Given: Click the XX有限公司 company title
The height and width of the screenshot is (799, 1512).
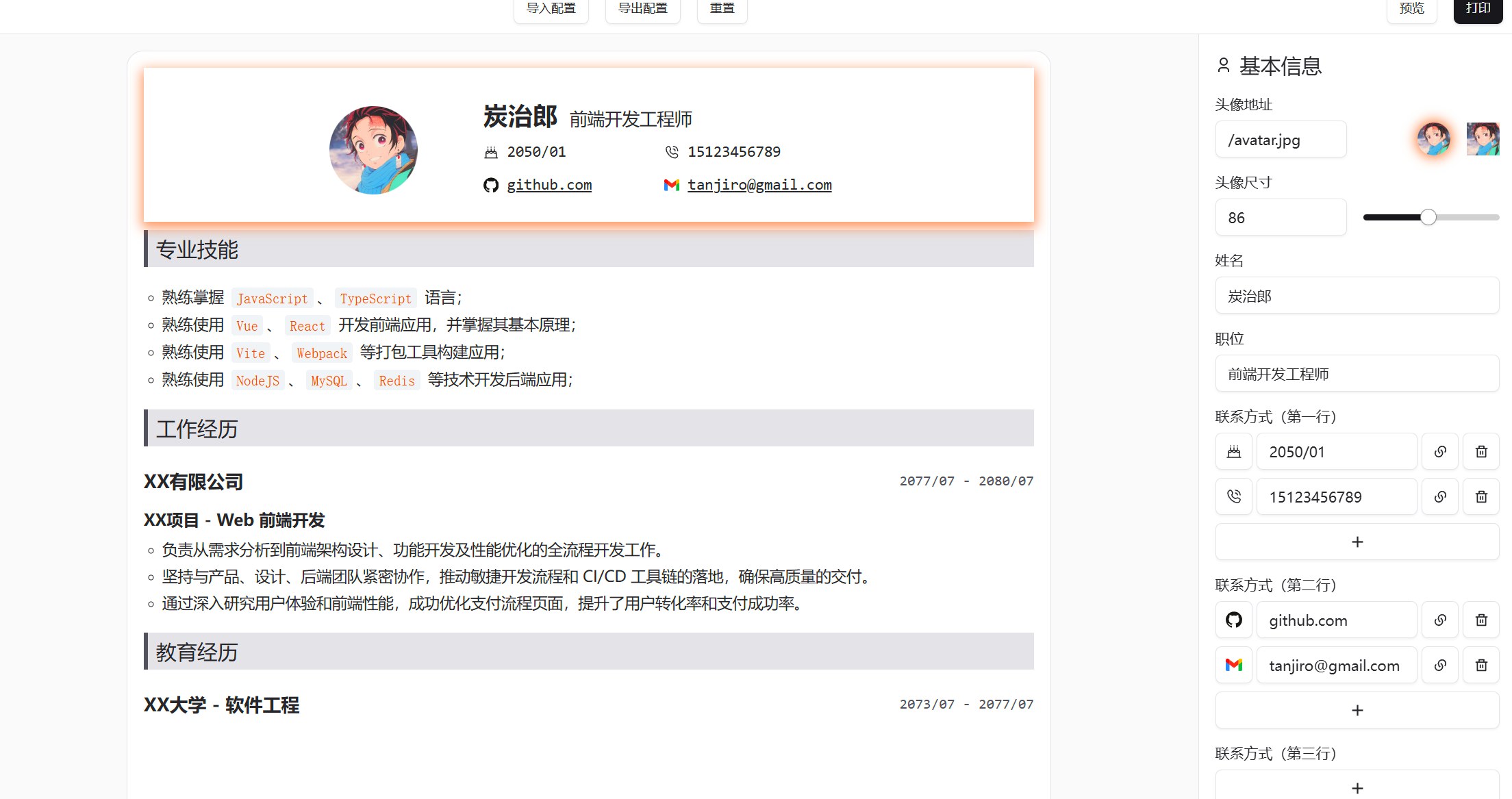Looking at the screenshot, I should [194, 482].
